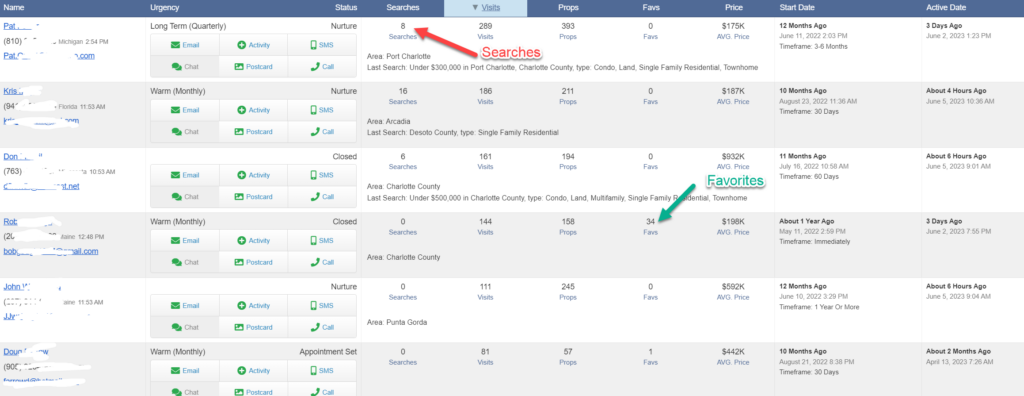The image size is (1024, 396).
Task: Call the Pat lead
Action: (322, 67)
